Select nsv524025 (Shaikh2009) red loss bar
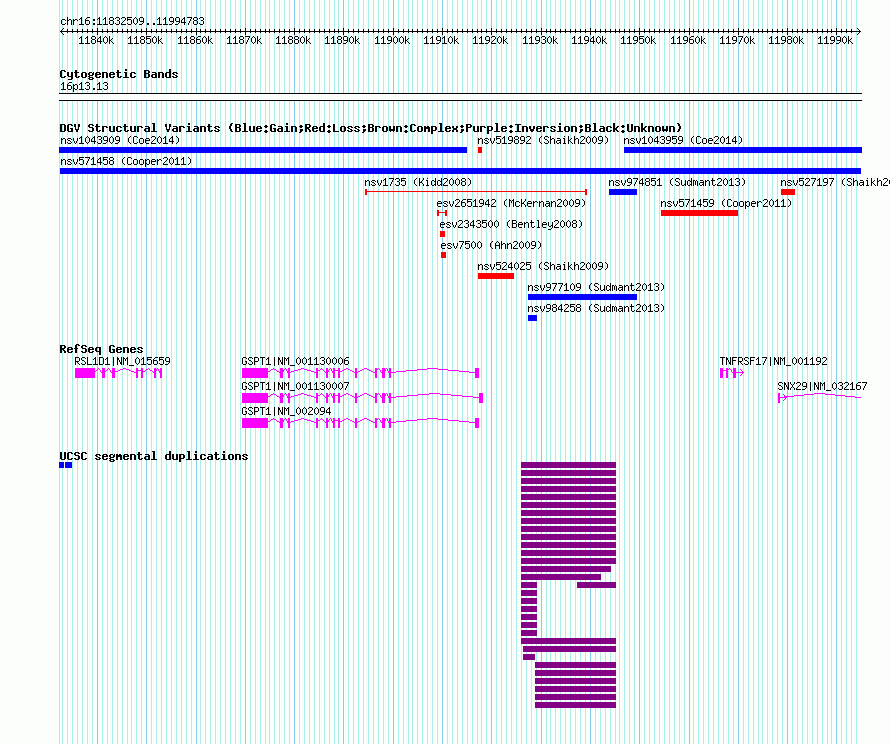890x744 pixels. [x=496, y=276]
